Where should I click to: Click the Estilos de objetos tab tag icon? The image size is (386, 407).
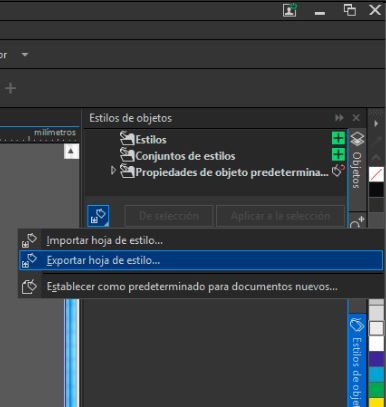point(357,325)
